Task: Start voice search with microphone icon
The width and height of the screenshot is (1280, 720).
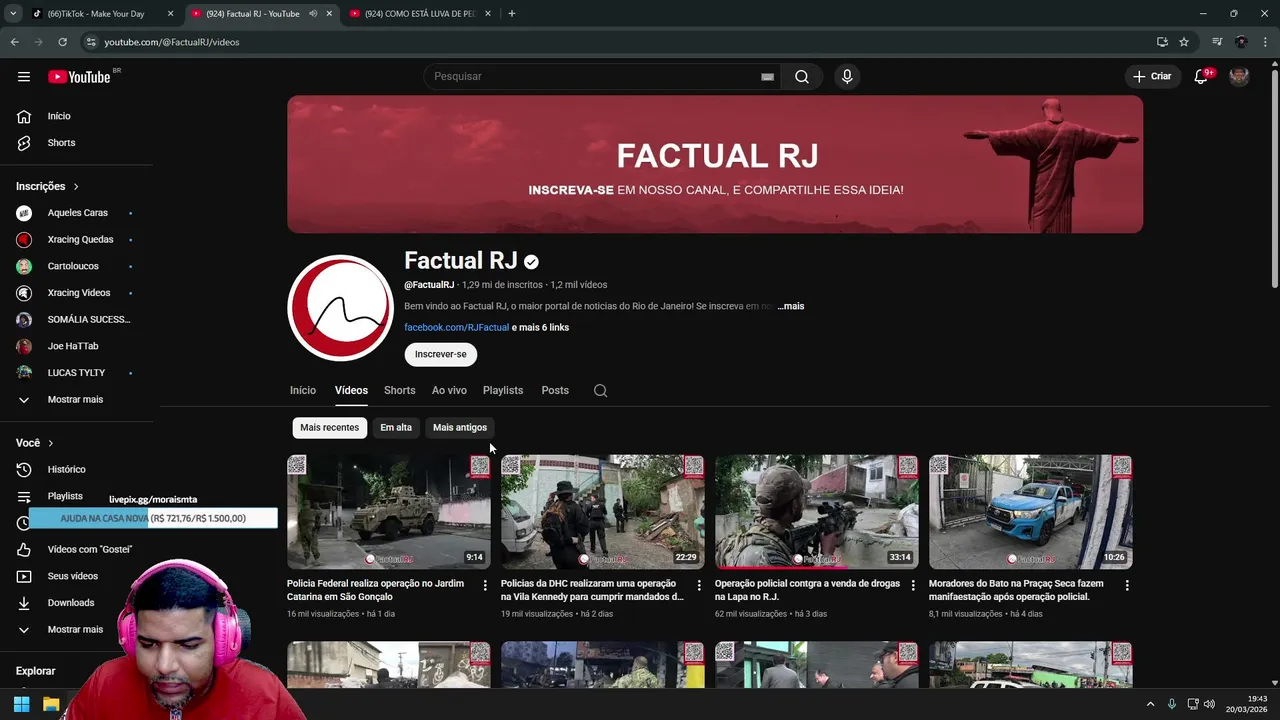Action: 847,77
